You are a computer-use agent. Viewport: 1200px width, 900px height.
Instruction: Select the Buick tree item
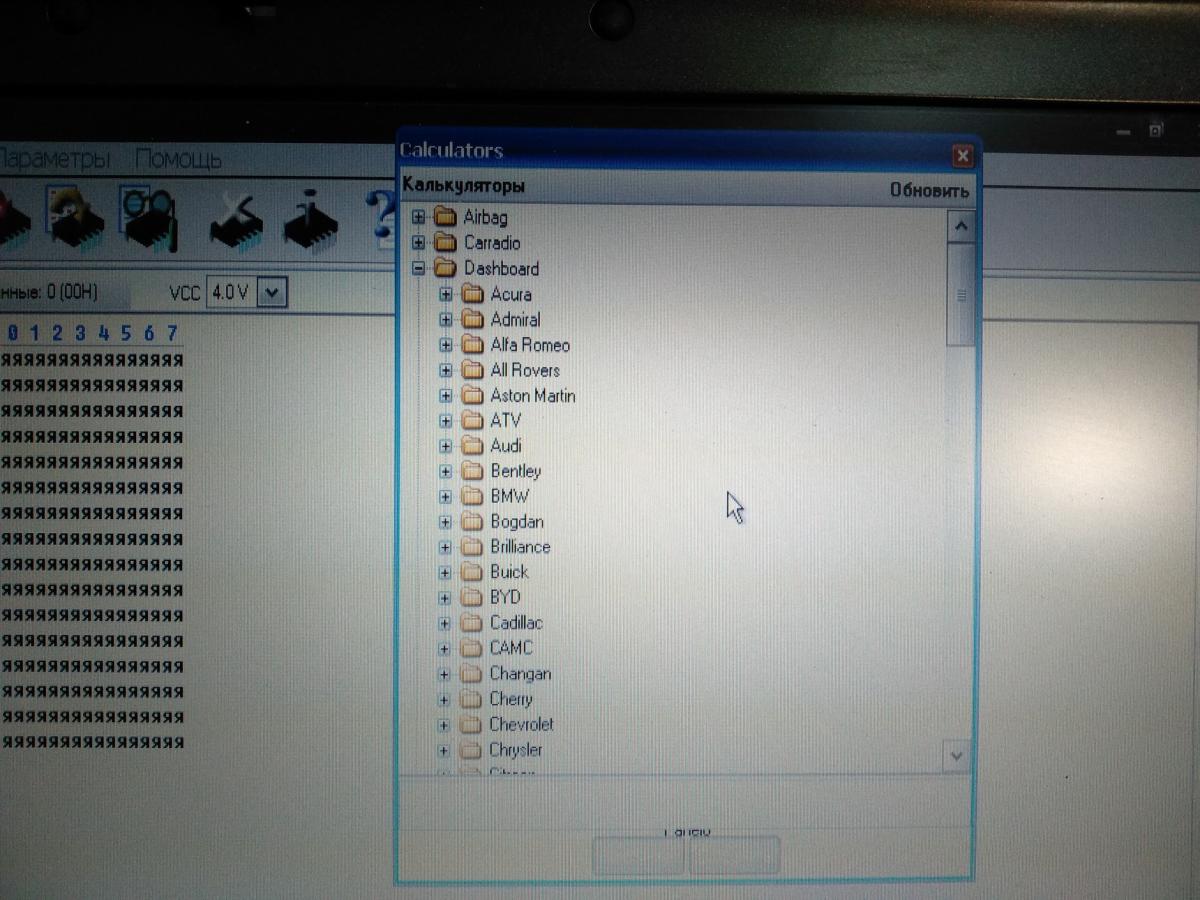point(509,572)
